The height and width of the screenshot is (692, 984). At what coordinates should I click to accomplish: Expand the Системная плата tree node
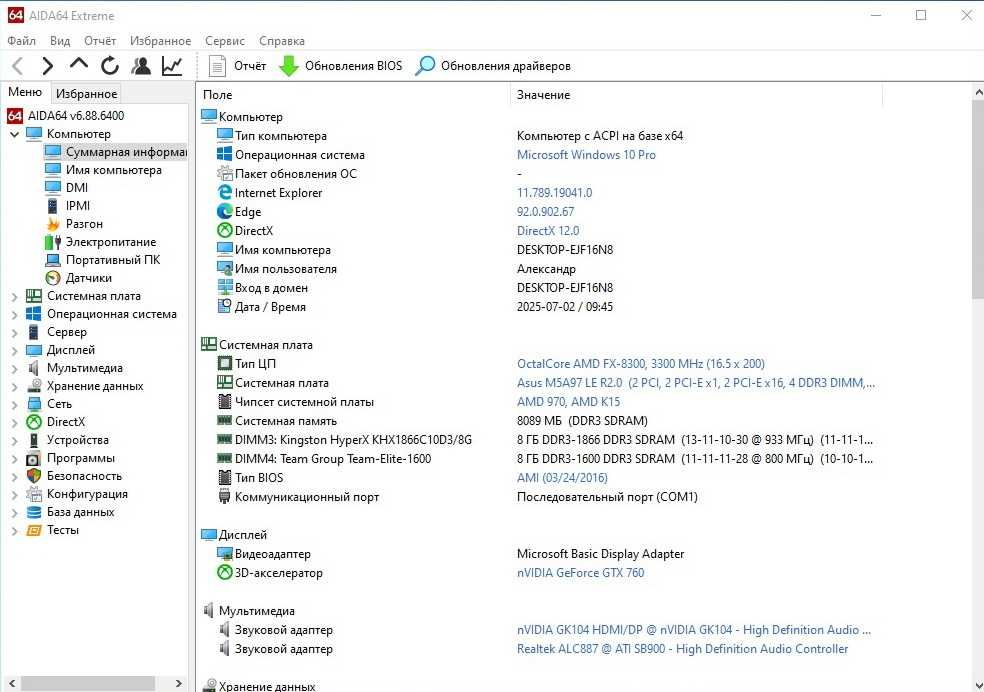(x=14, y=296)
